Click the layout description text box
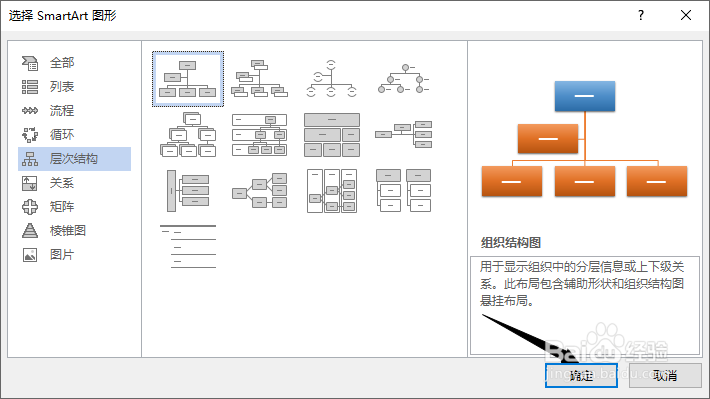 point(585,305)
